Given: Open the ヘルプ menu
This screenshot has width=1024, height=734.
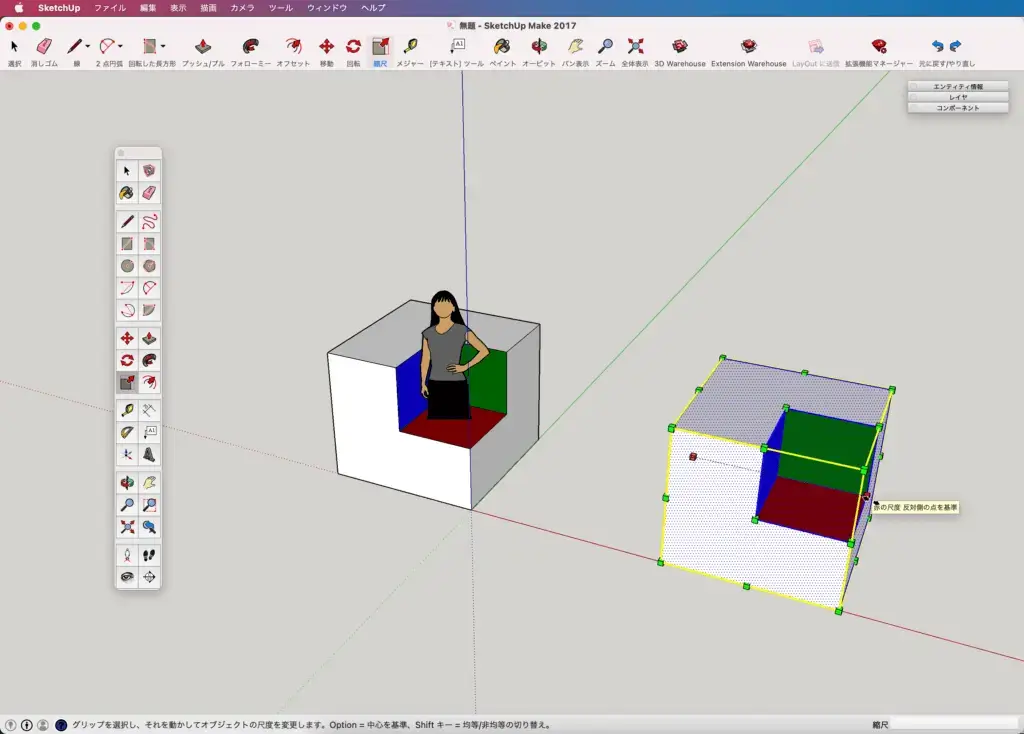Looking at the screenshot, I should click(x=373, y=8).
